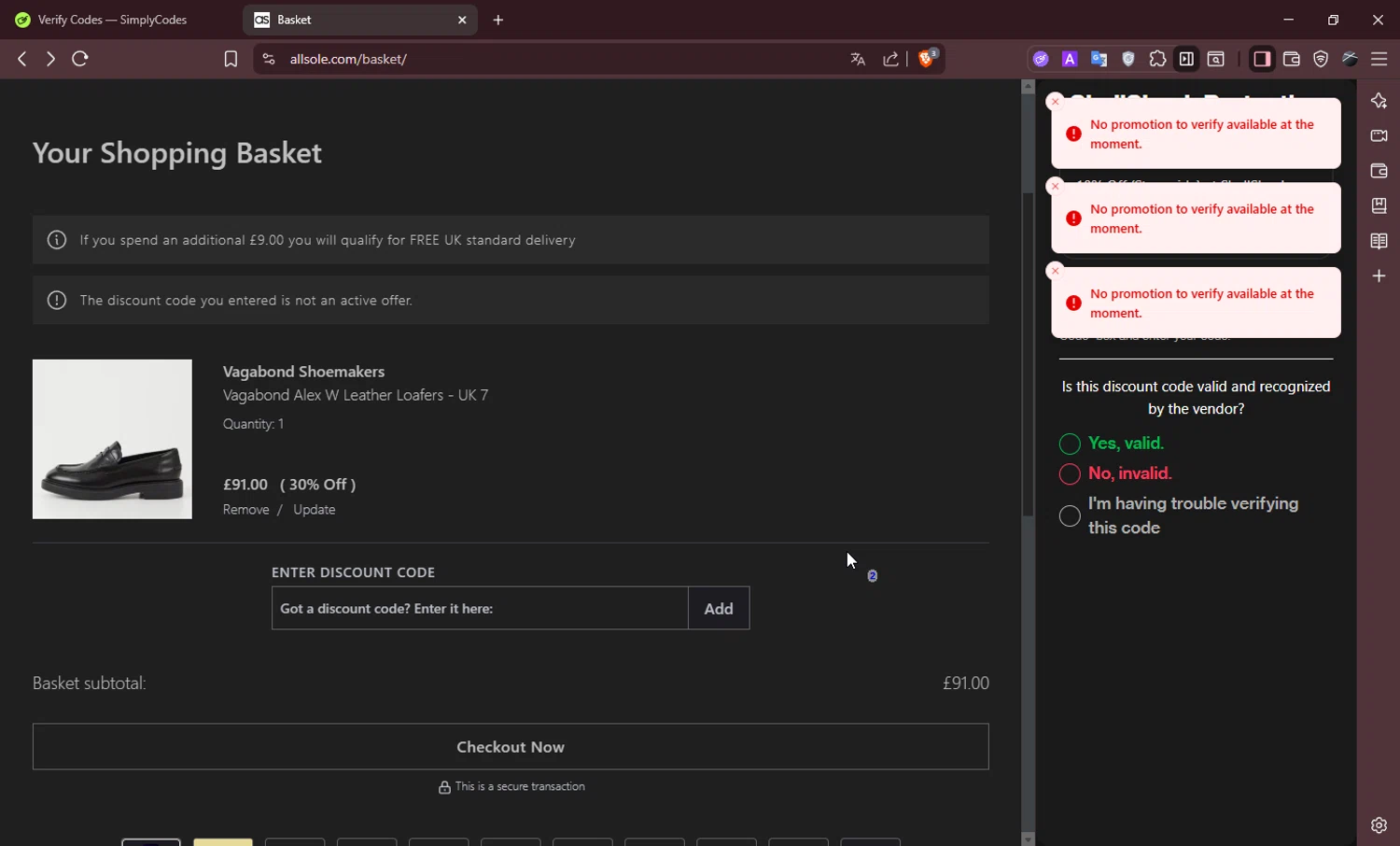Open Brave VPN shield icon

[1321, 59]
